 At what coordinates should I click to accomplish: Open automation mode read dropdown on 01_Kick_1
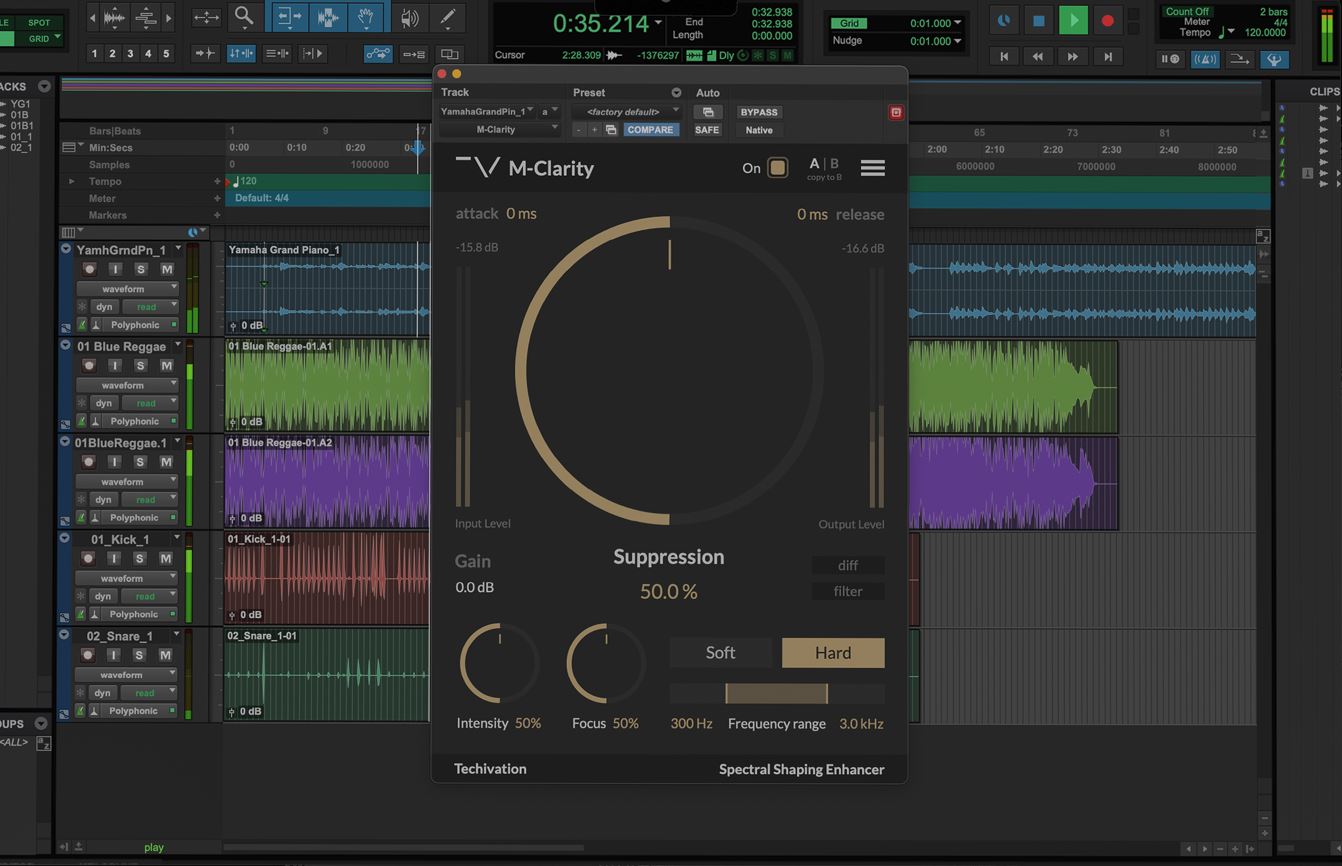click(150, 596)
